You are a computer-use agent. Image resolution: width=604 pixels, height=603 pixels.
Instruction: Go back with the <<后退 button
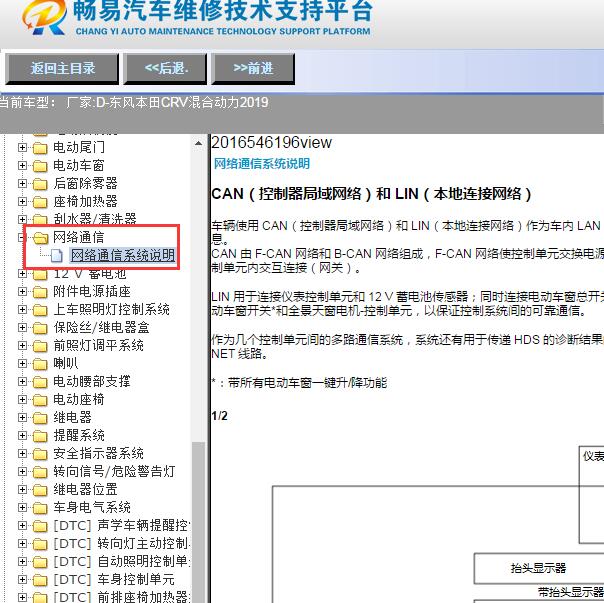click(x=165, y=69)
